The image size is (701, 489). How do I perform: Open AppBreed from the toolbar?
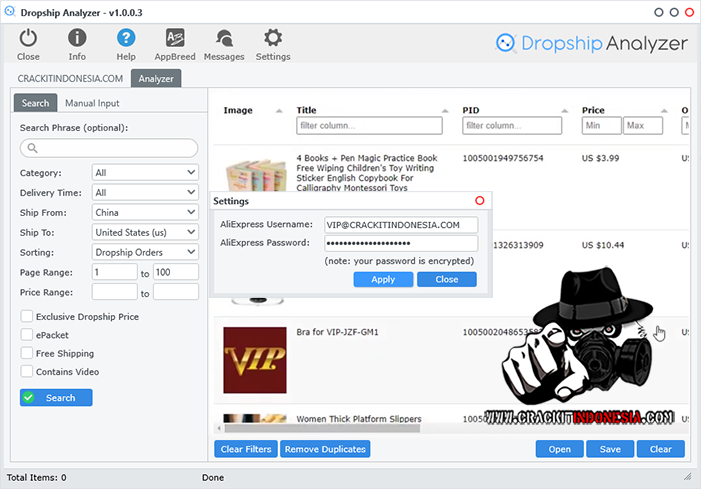[x=174, y=39]
